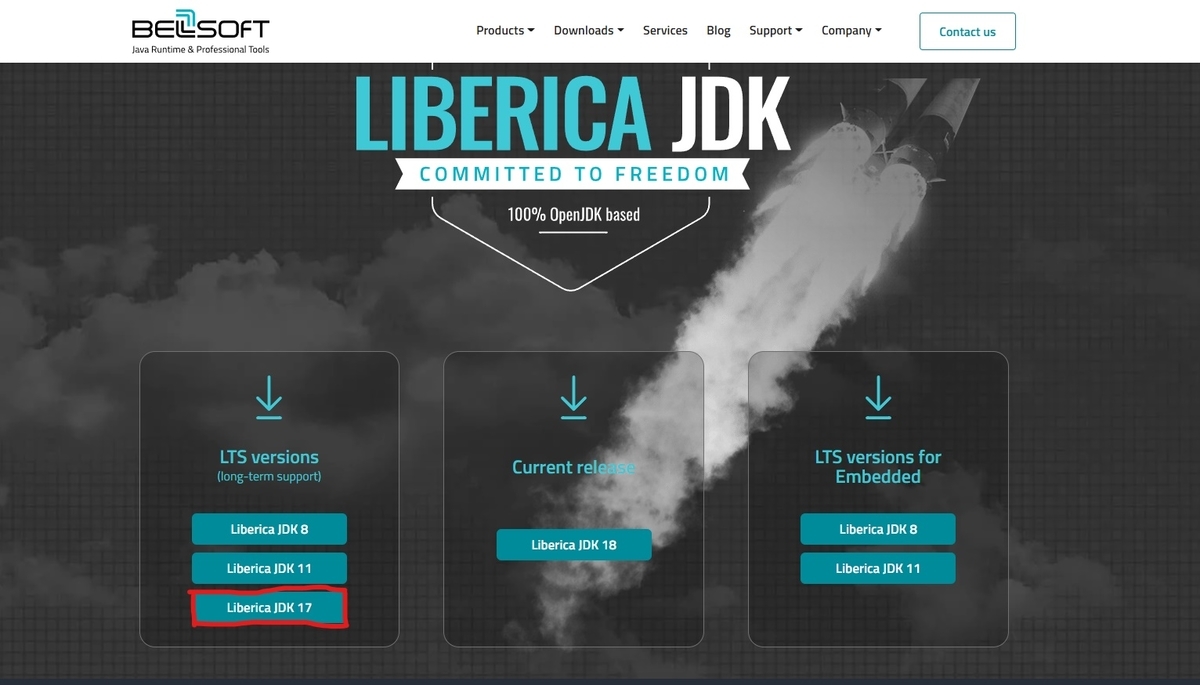Viewport: 1200px width, 685px height.
Task: Download Liberica JDK 8 for Embedded
Action: point(878,529)
